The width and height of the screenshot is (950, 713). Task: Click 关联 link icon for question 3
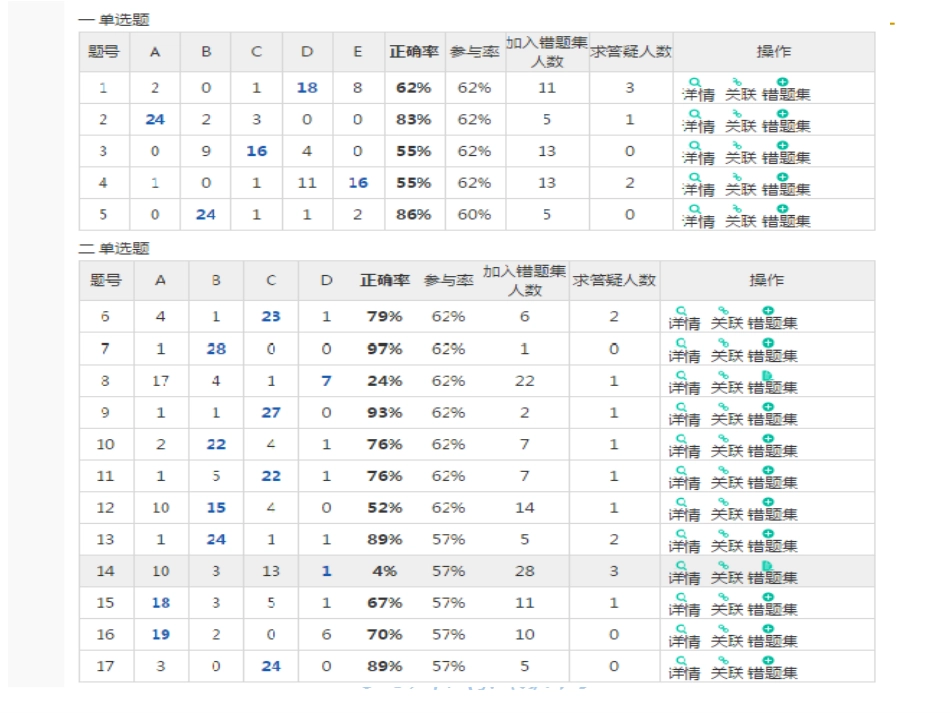737,145
